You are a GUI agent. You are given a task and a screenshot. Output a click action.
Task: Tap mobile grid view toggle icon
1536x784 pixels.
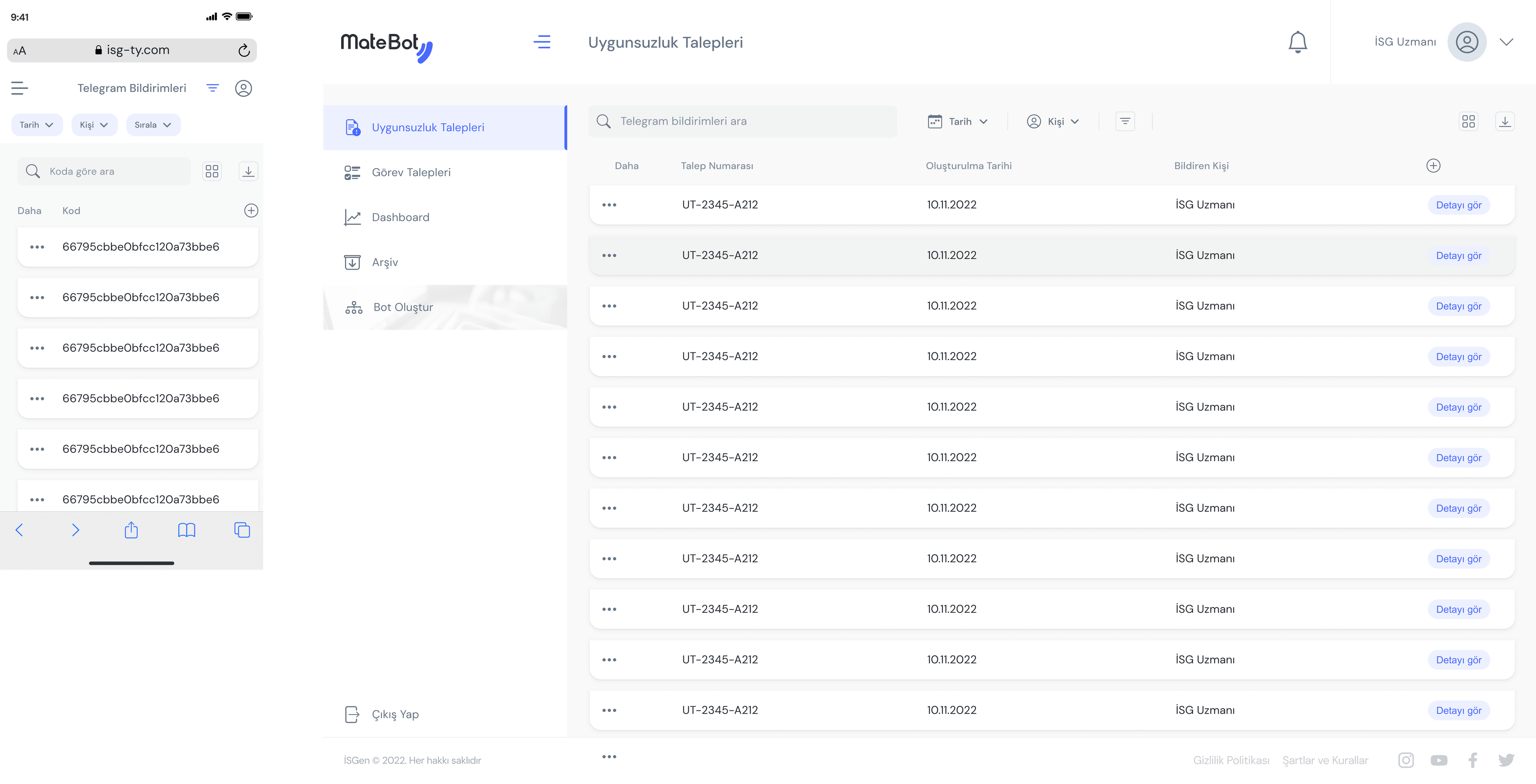(212, 171)
